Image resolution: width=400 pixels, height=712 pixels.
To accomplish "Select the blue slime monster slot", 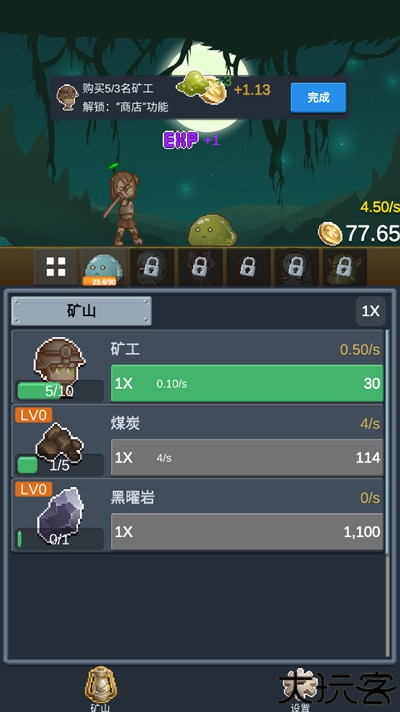I will (x=104, y=267).
